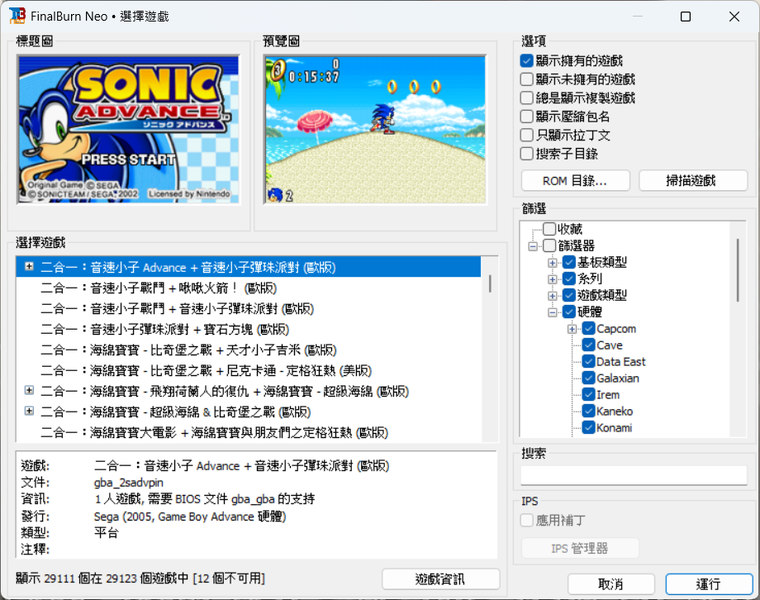760x600 pixels.
Task: Check the 顯示壓縮包名 option
Action: [526, 116]
